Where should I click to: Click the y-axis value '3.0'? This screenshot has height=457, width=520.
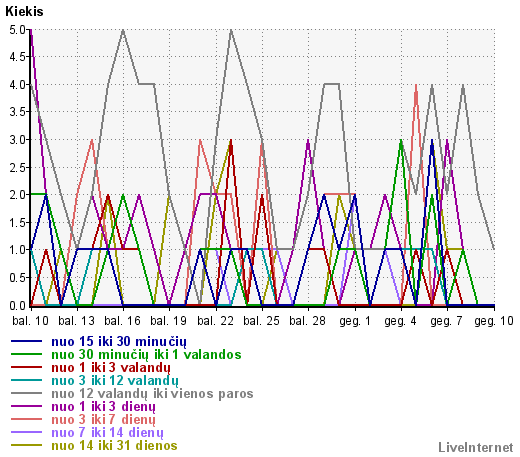pos(17,140)
